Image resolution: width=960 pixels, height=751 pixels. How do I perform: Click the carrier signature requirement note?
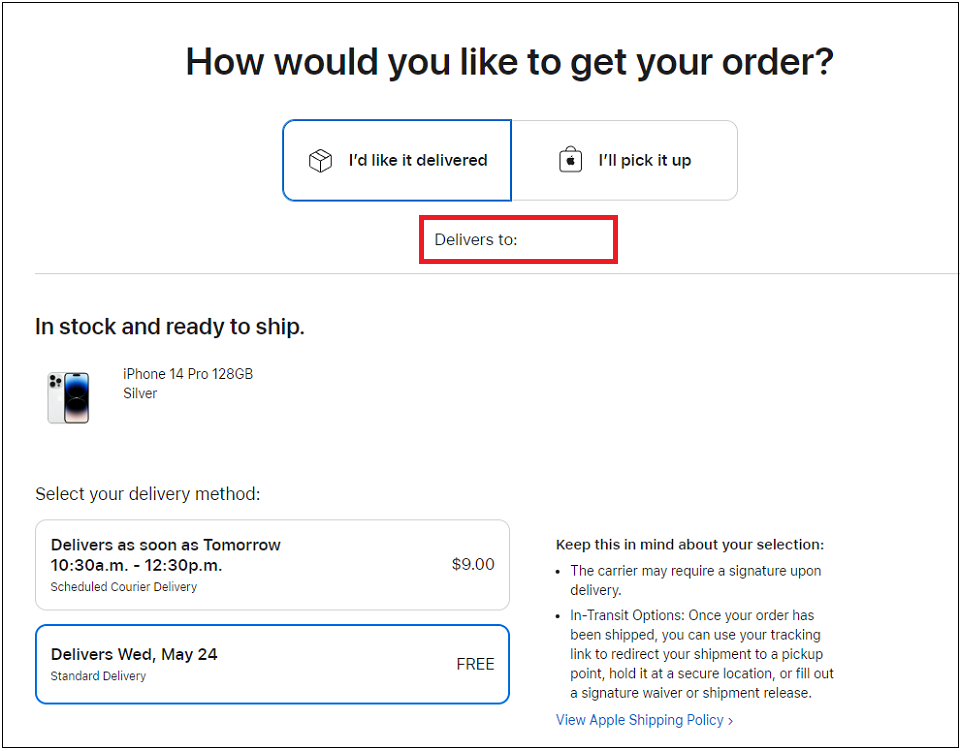point(695,579)
